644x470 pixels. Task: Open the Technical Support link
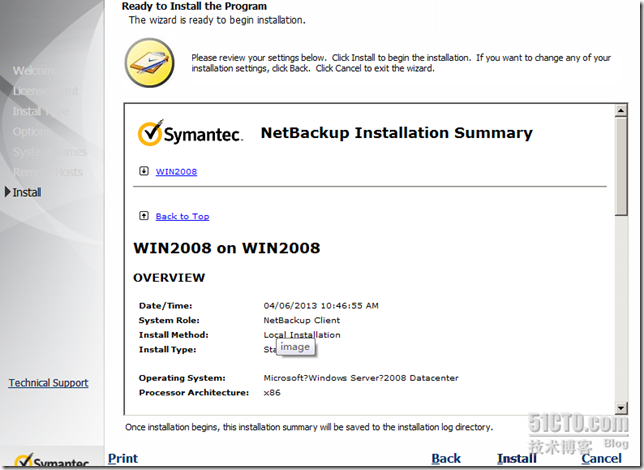[x=48, y=383]
